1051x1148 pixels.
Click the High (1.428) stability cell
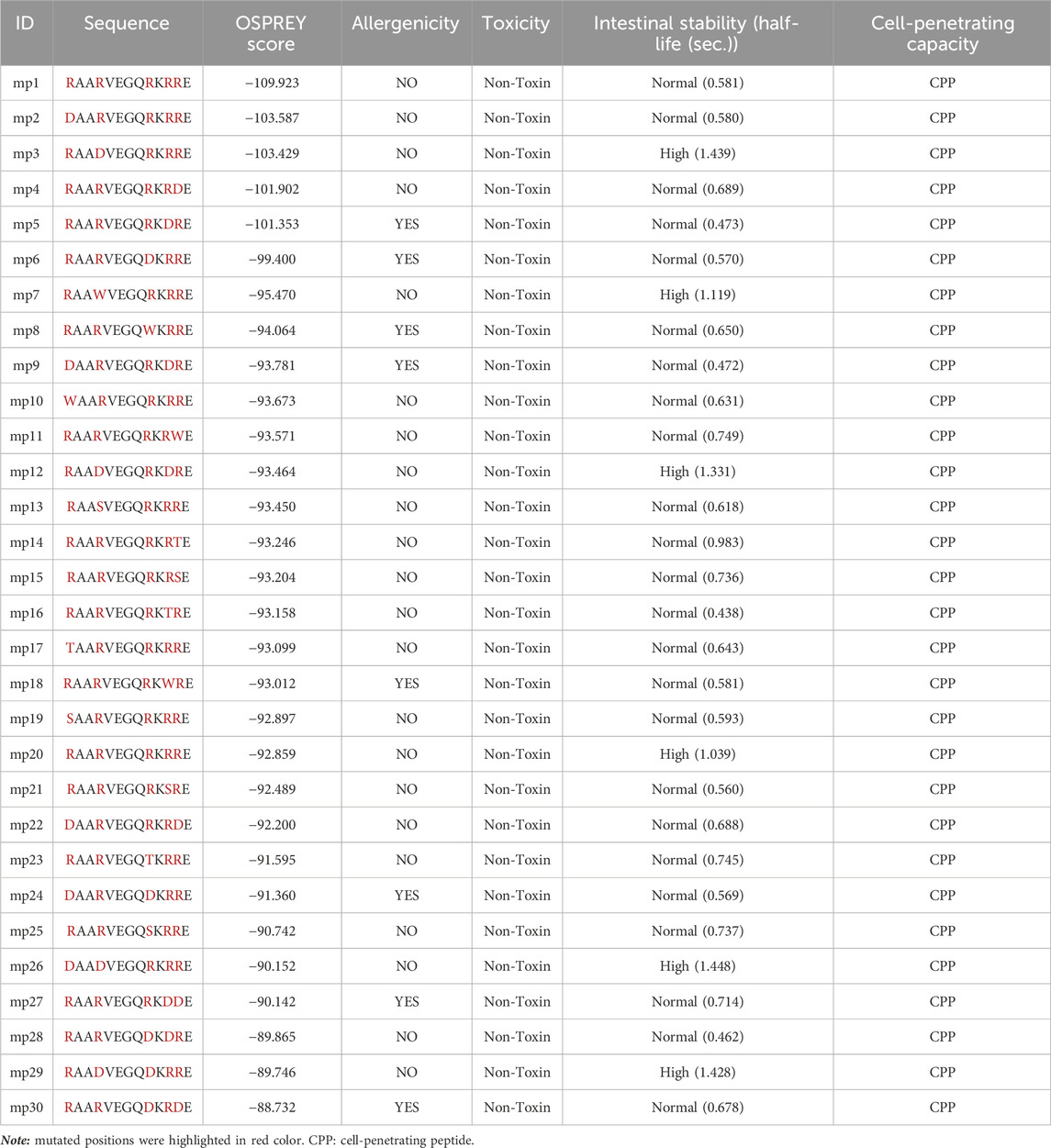(697, 1072)
